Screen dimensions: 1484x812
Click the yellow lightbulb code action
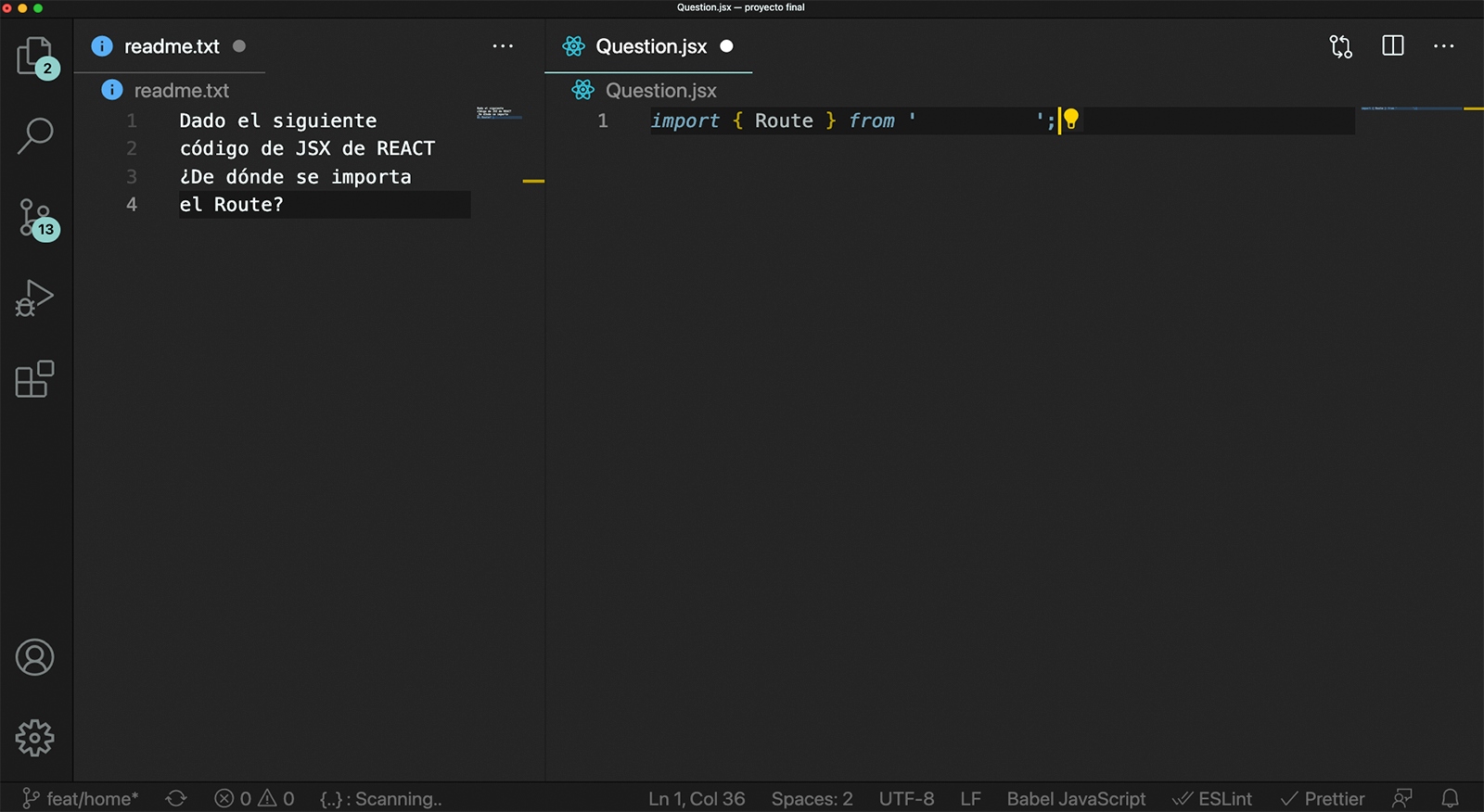(1071, 120)
